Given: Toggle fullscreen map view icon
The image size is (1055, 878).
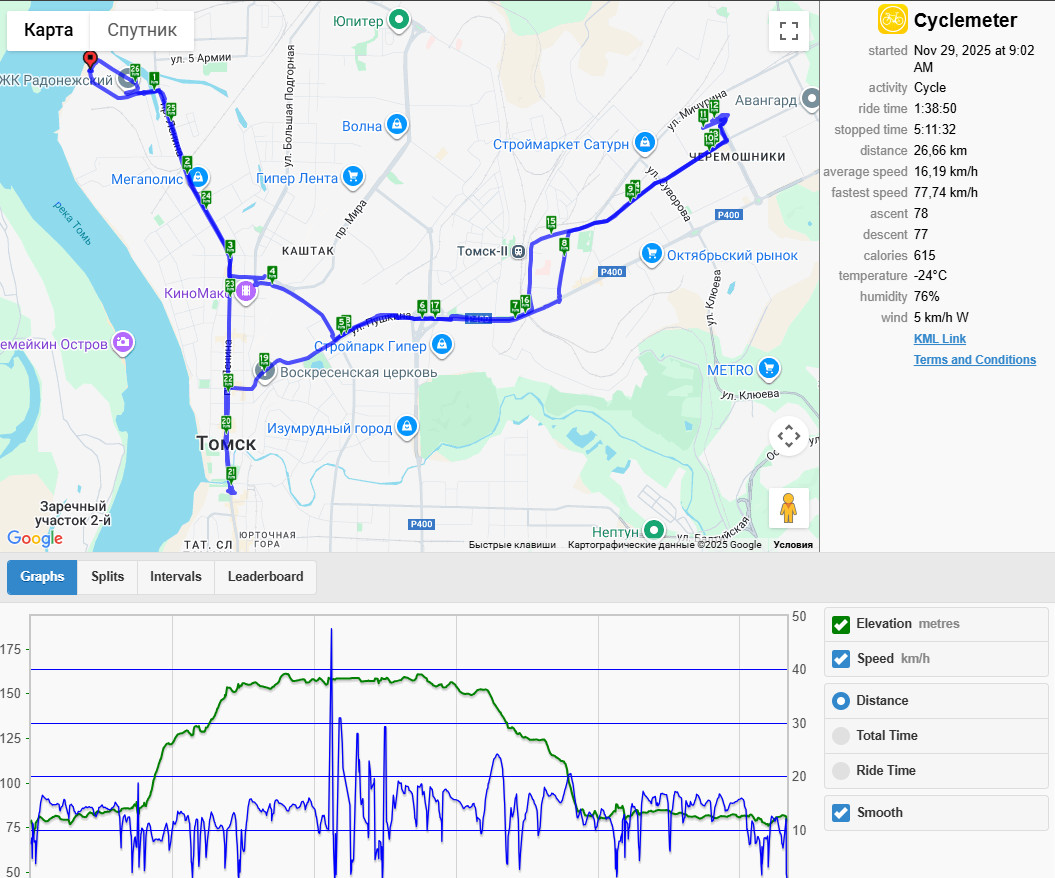Looking at the screenshot, I should click(789, 31).
